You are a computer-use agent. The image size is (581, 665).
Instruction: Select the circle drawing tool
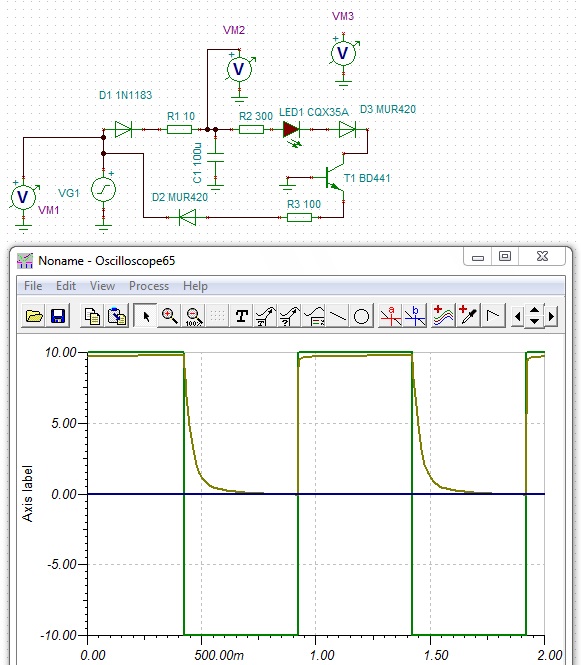(361, 316)
